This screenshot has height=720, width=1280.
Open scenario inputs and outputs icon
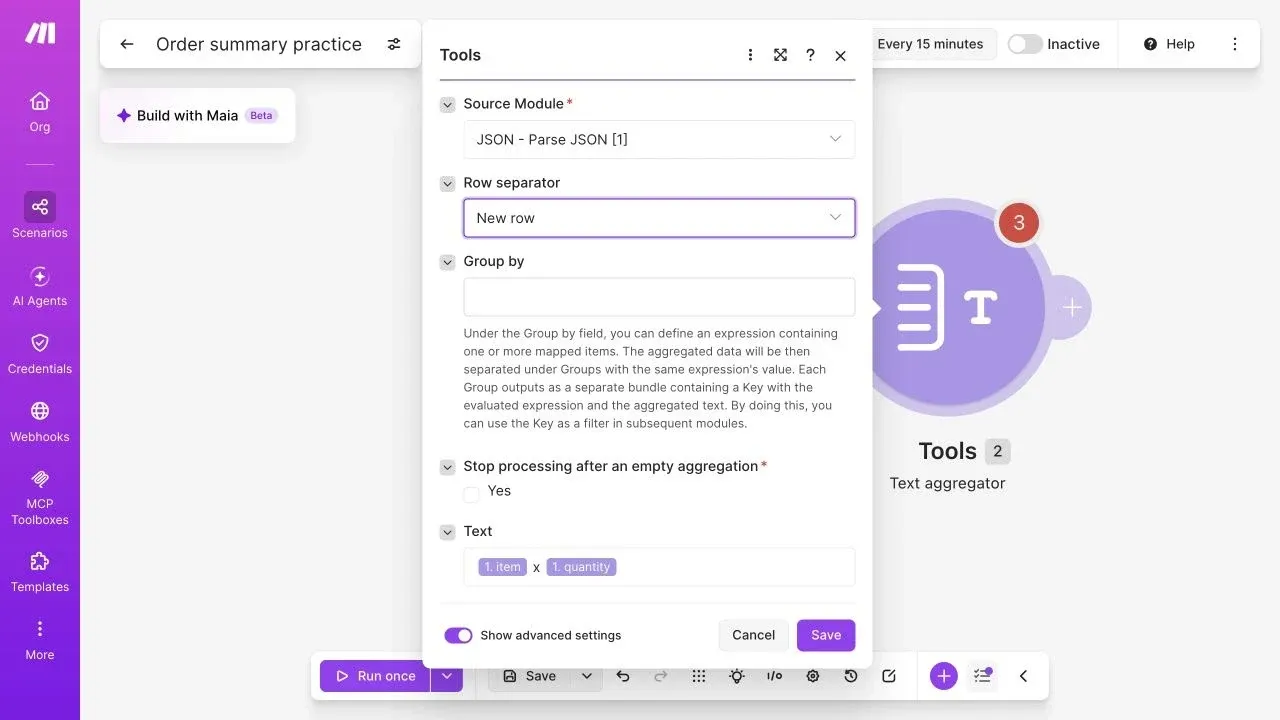click(x=775, y=676)
